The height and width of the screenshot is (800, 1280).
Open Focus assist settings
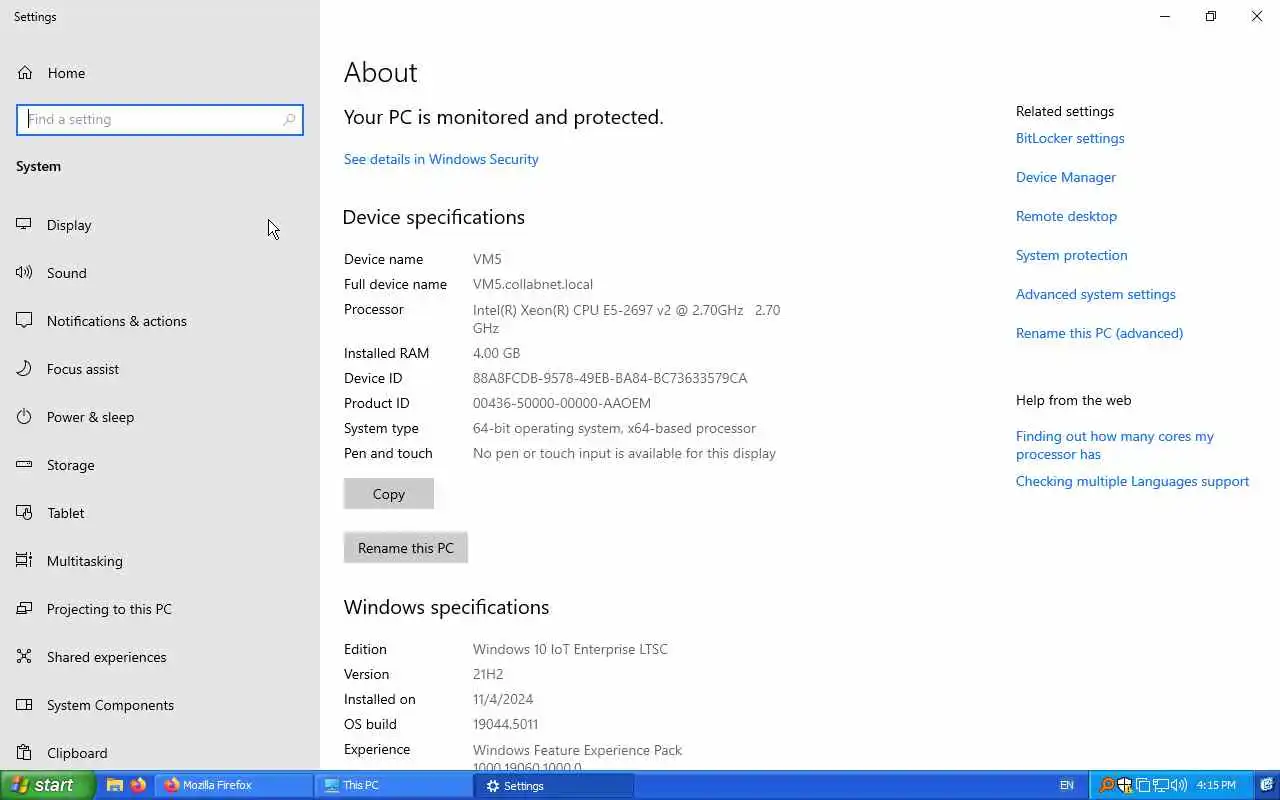[x=159, y=369]
